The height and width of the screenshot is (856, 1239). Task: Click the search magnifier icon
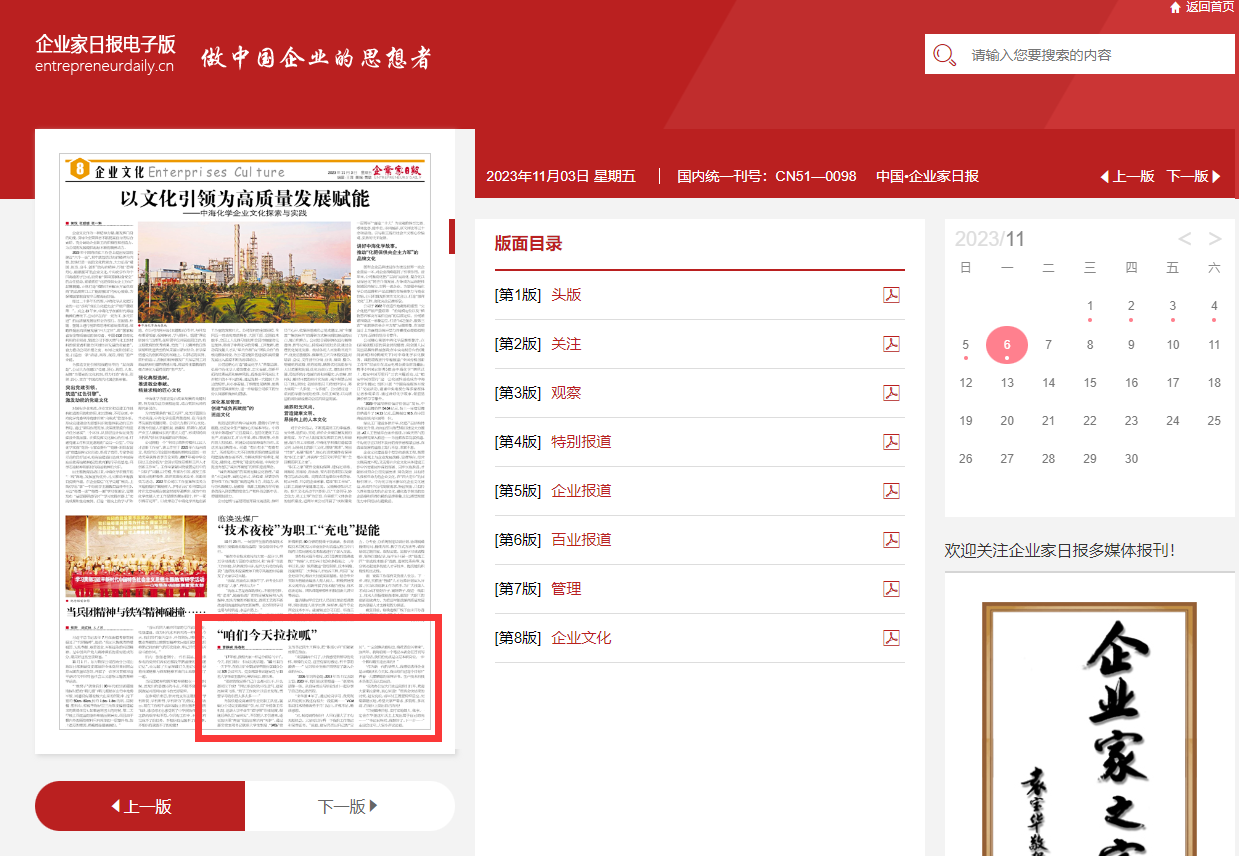pos(944,56)
